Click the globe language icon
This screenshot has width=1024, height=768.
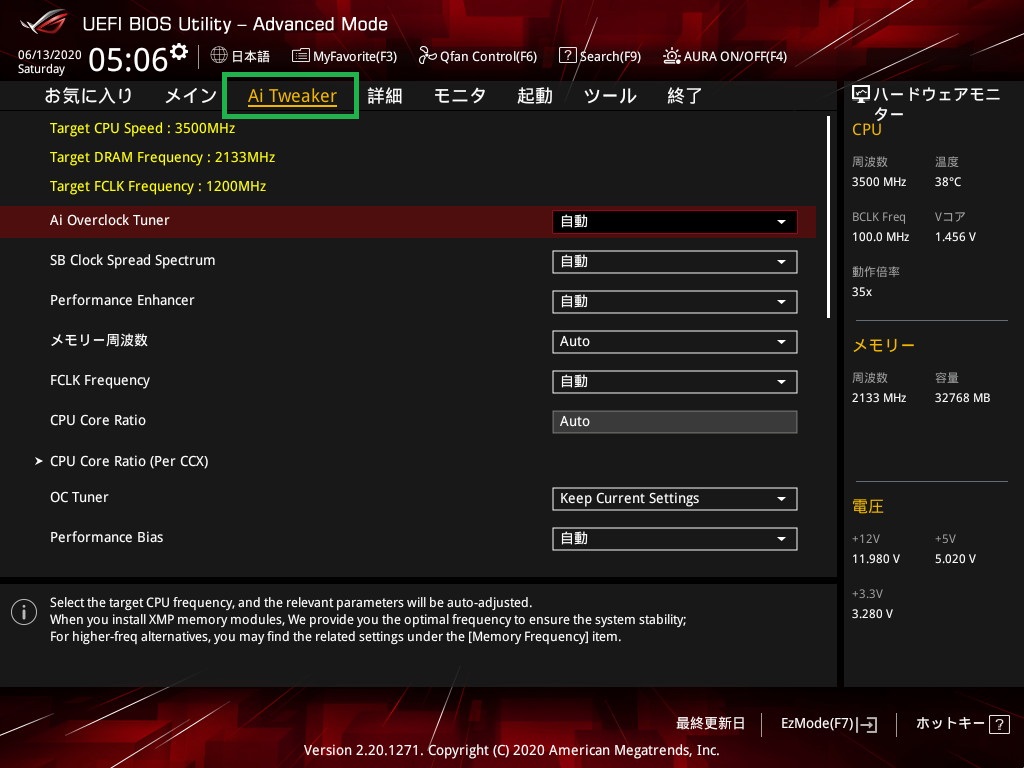click(219, 56)
